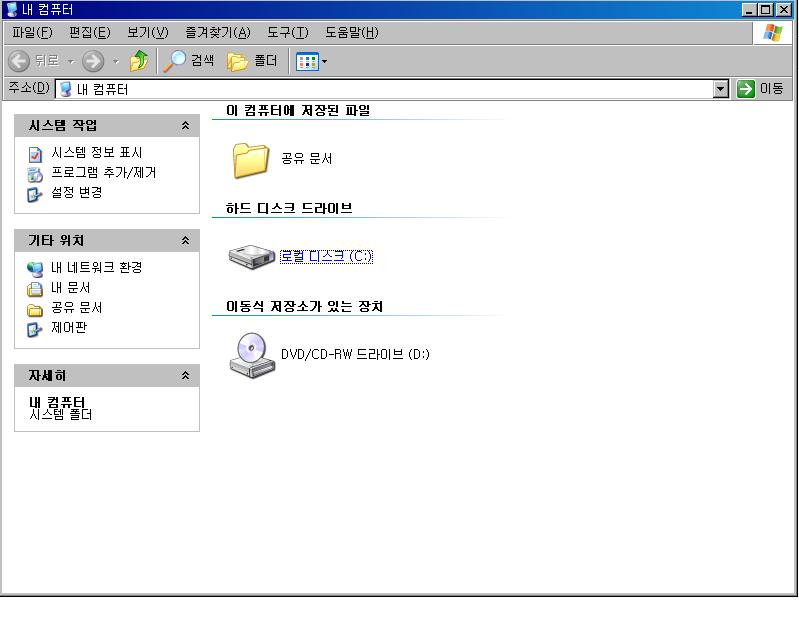799x623 pixels.
Task: Click the 검색 toolbar label
Action: coord(202,61)
